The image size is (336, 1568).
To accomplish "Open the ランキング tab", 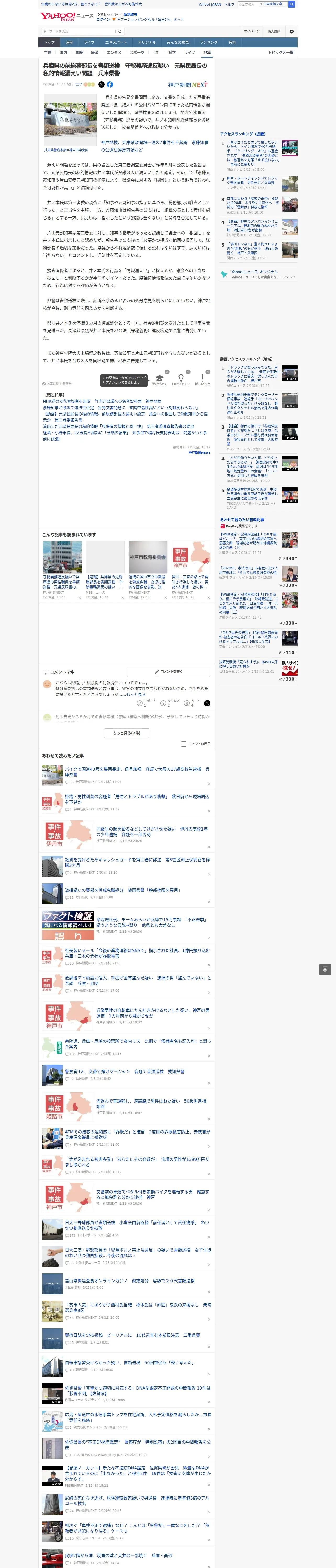I will (x=209, y=43).
